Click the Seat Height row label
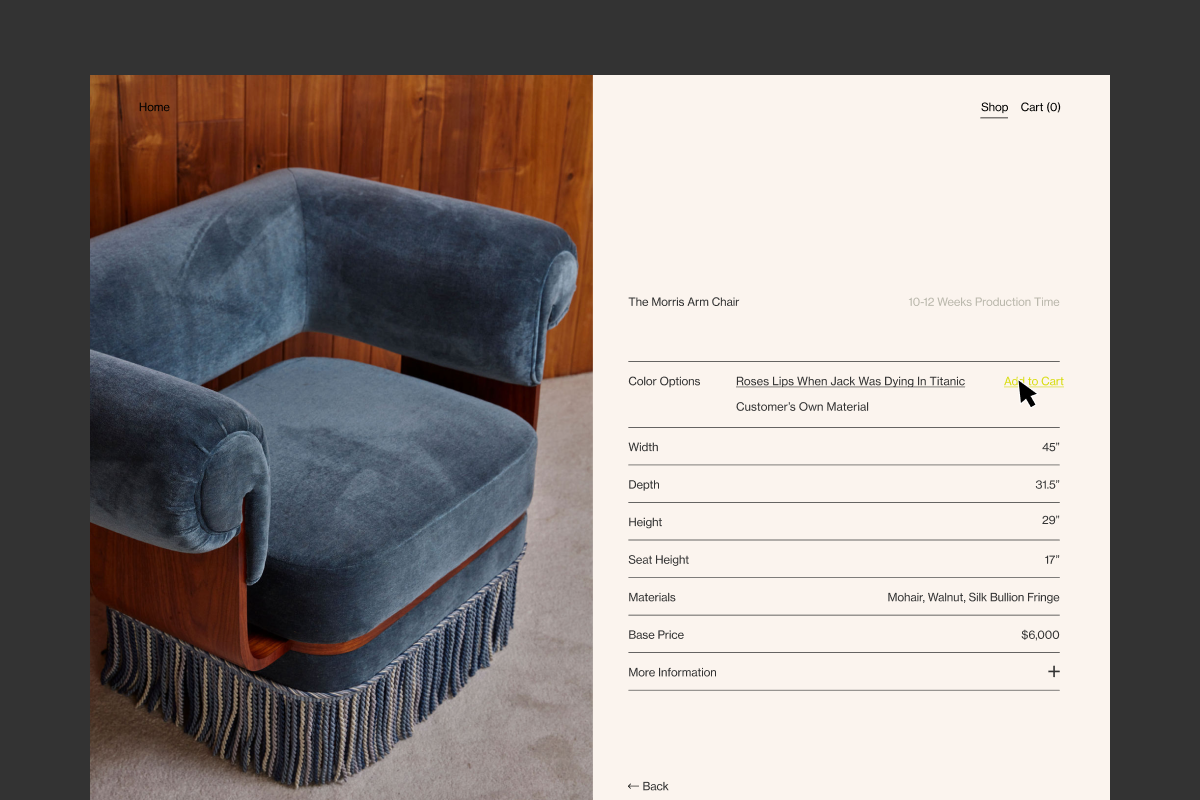This screenshot has height=800, width=1200. pyautogui.click(x=658, y=560)
